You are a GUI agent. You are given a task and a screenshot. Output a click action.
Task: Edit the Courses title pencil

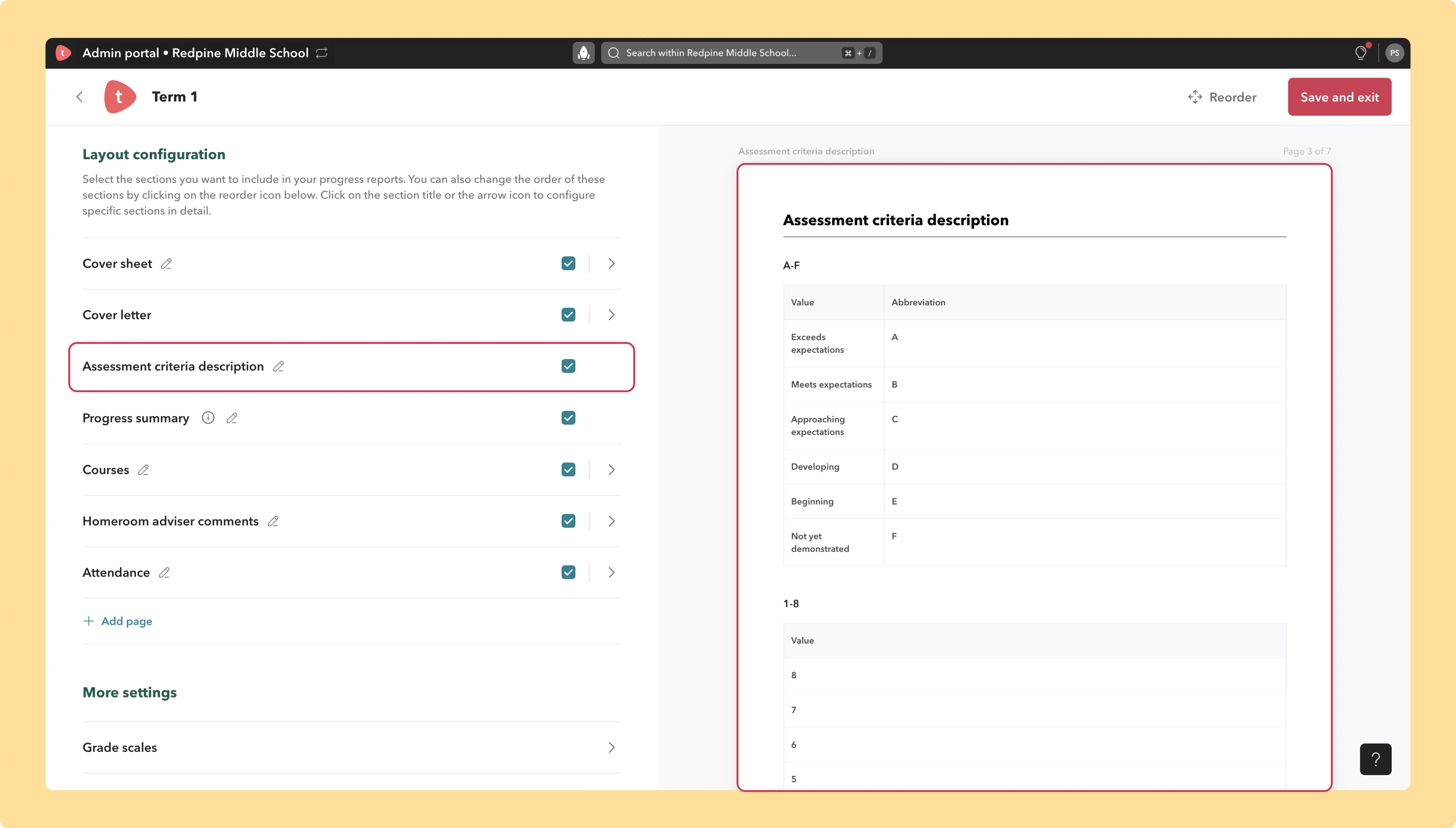pos(143,470)
